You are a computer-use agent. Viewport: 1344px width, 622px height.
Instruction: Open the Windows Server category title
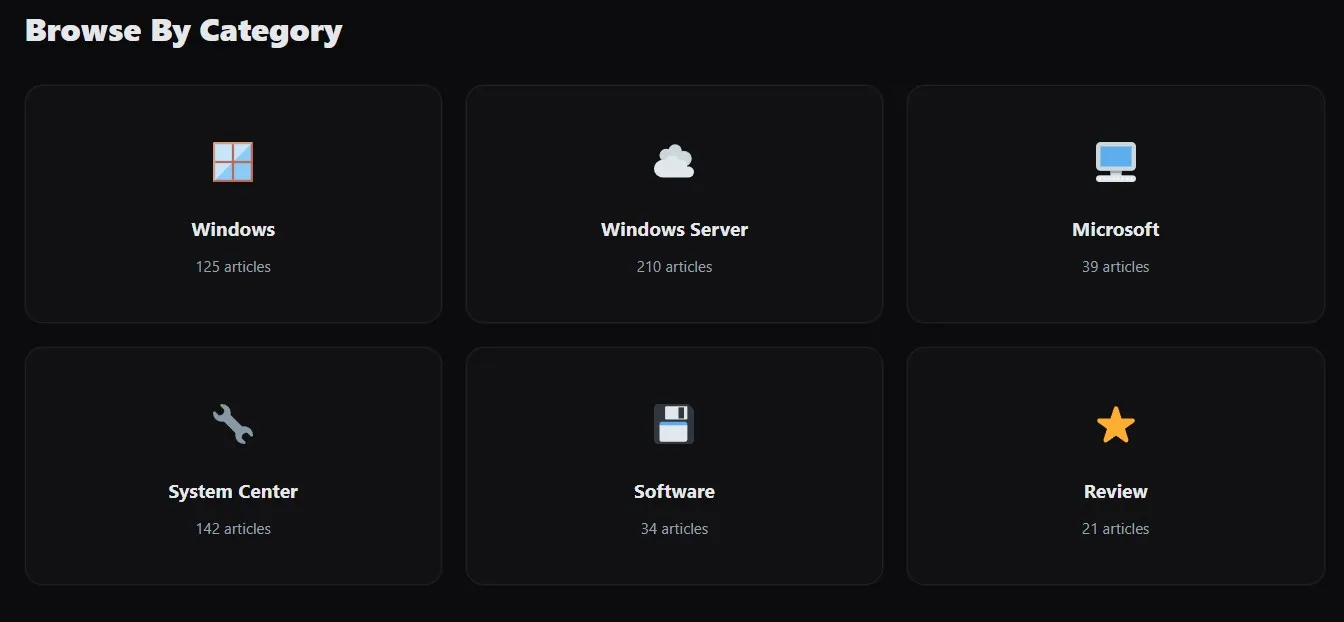[x=674, y=229]
